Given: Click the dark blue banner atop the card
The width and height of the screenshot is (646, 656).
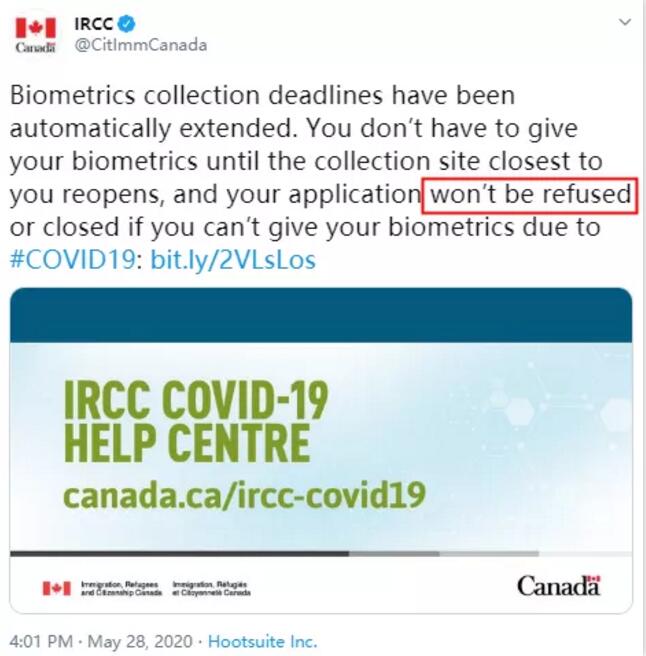Looking at the screenshot, I should (321, 315).
